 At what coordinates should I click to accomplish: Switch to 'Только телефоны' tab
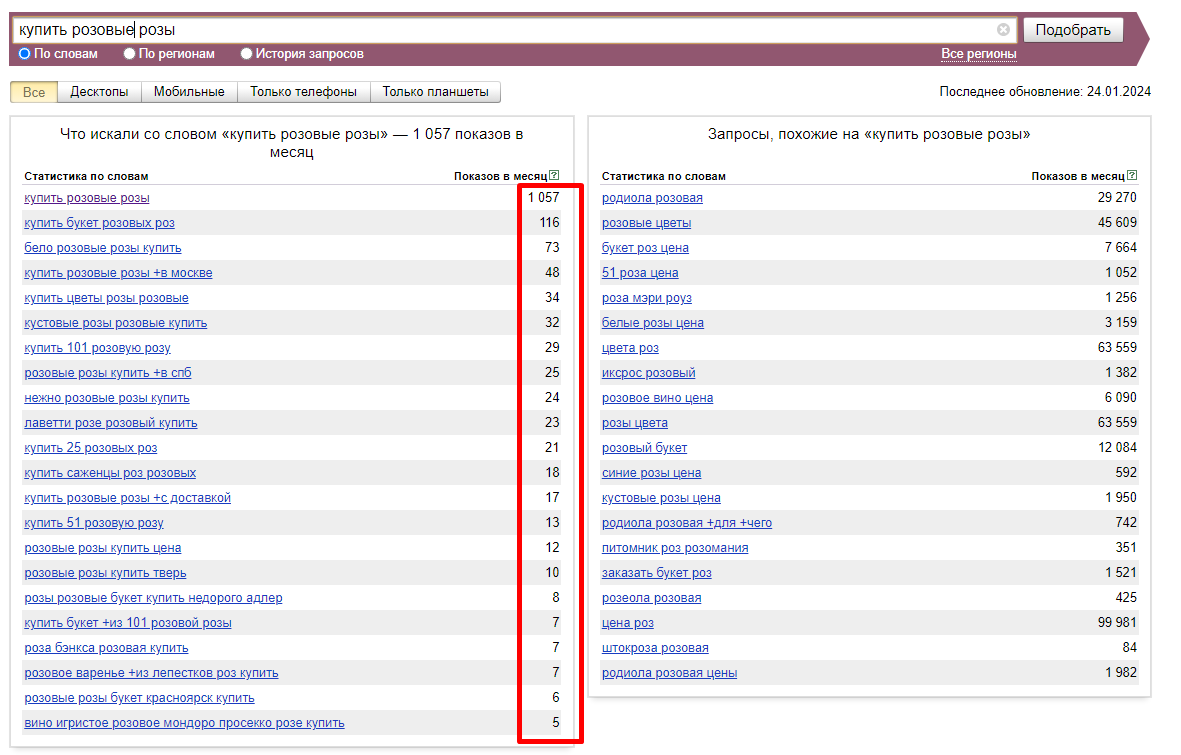click(304, 92)
